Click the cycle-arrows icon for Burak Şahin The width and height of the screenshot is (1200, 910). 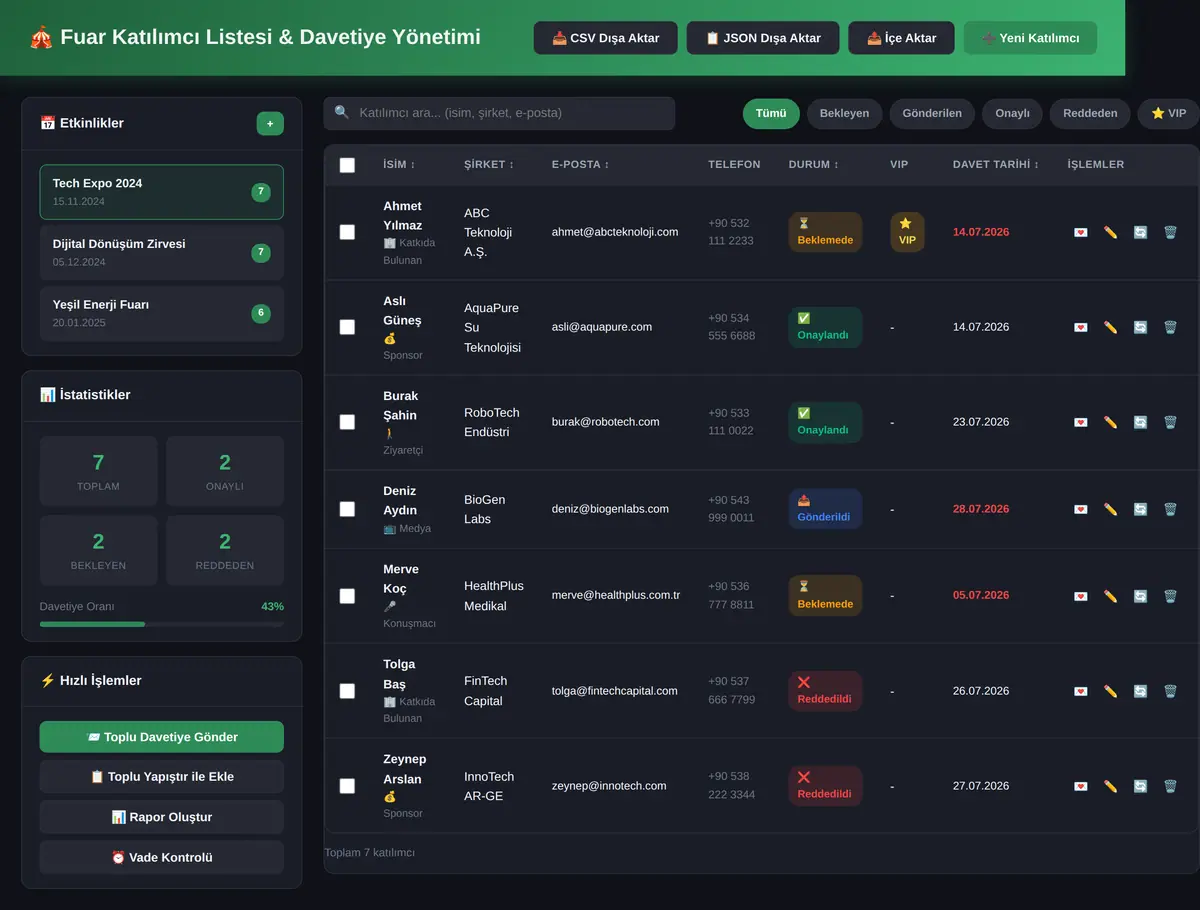click(1140, 422)
